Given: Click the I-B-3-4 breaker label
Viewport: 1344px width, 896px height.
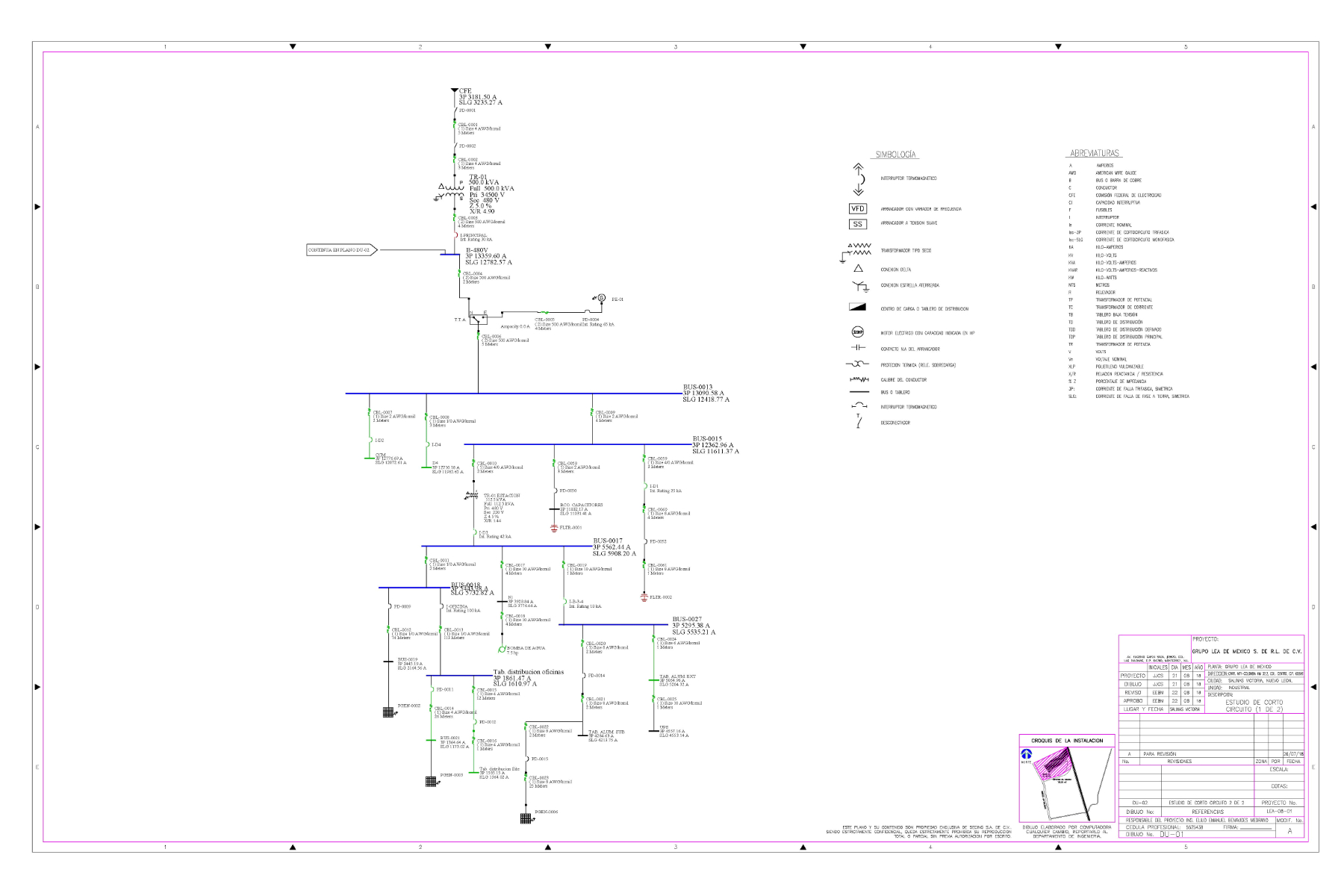Looking at the screenshot, I should pyautogui.click(x=576, y=602).
